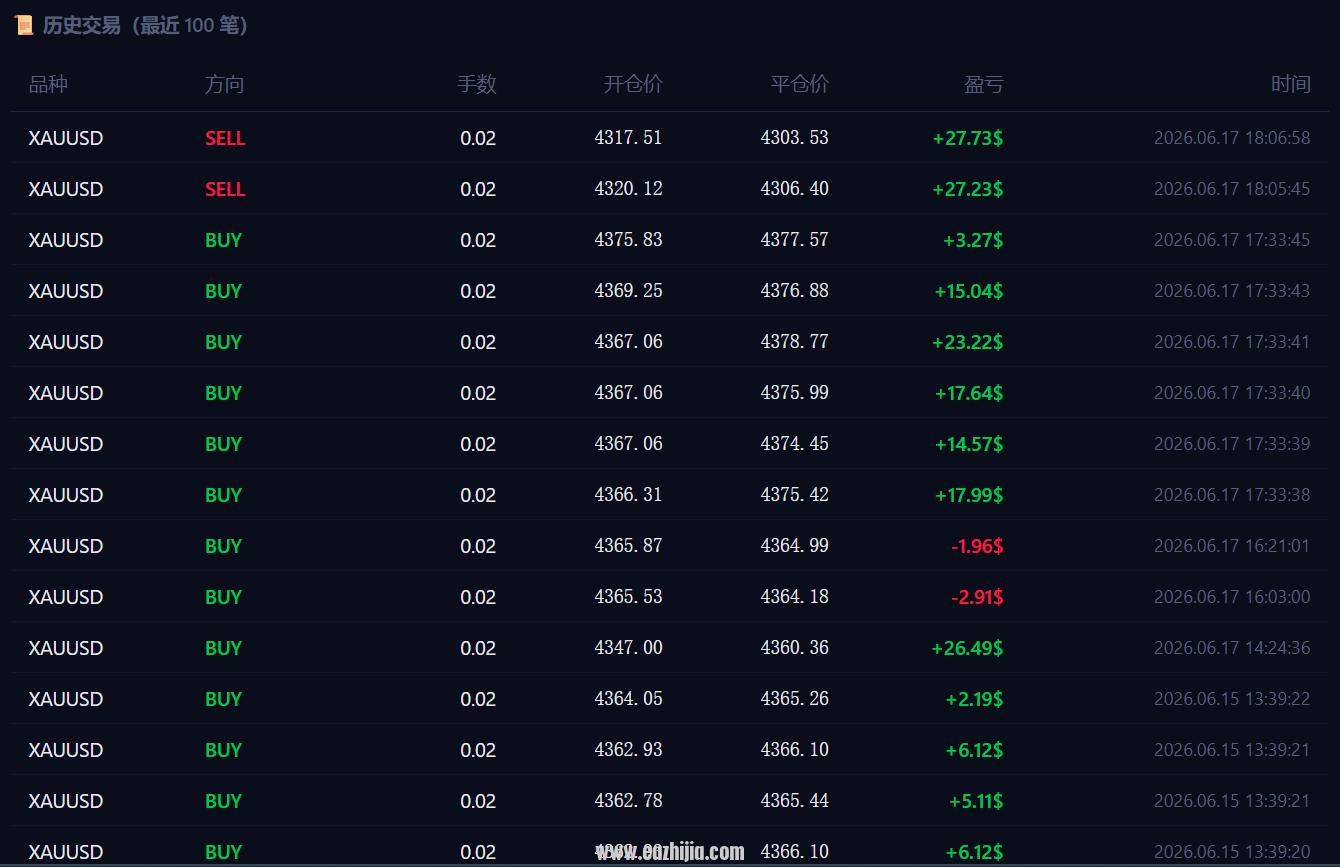Viewport: 1340px width, 867px height.
Task: Click close price 4378.77
Action: 795,342
